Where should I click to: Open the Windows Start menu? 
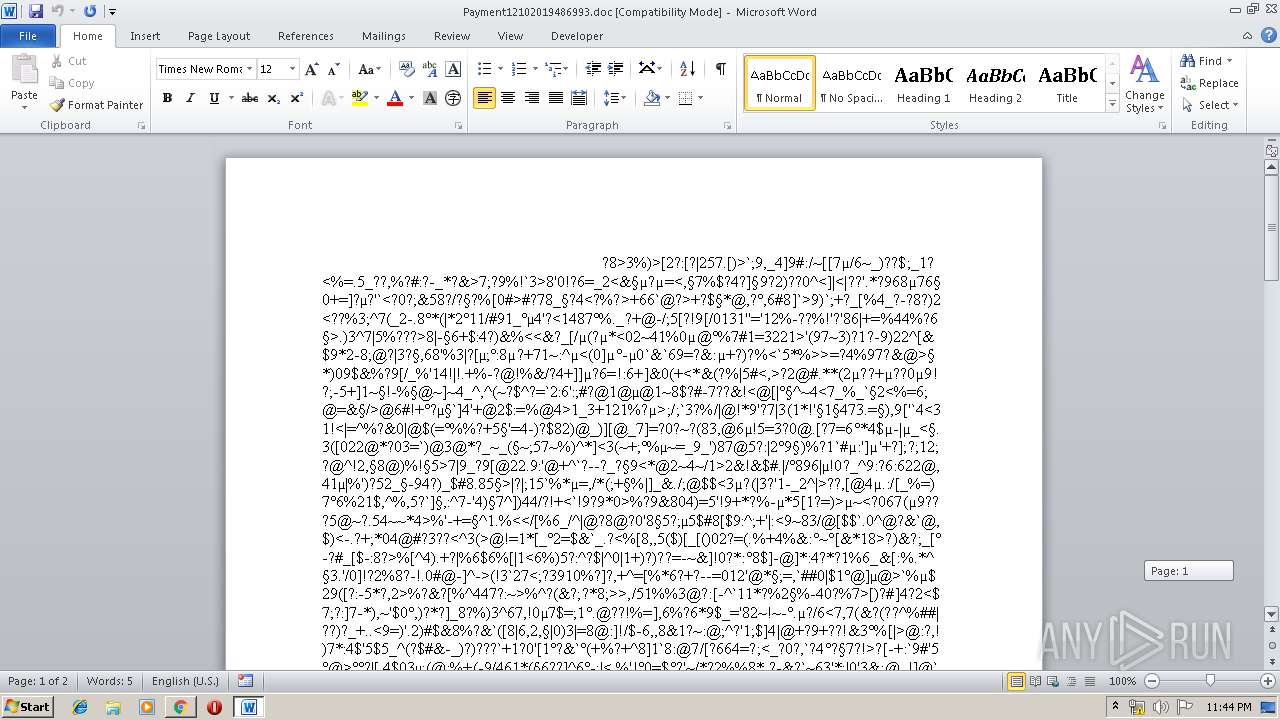pyautogui.click(x=27, y=706)
